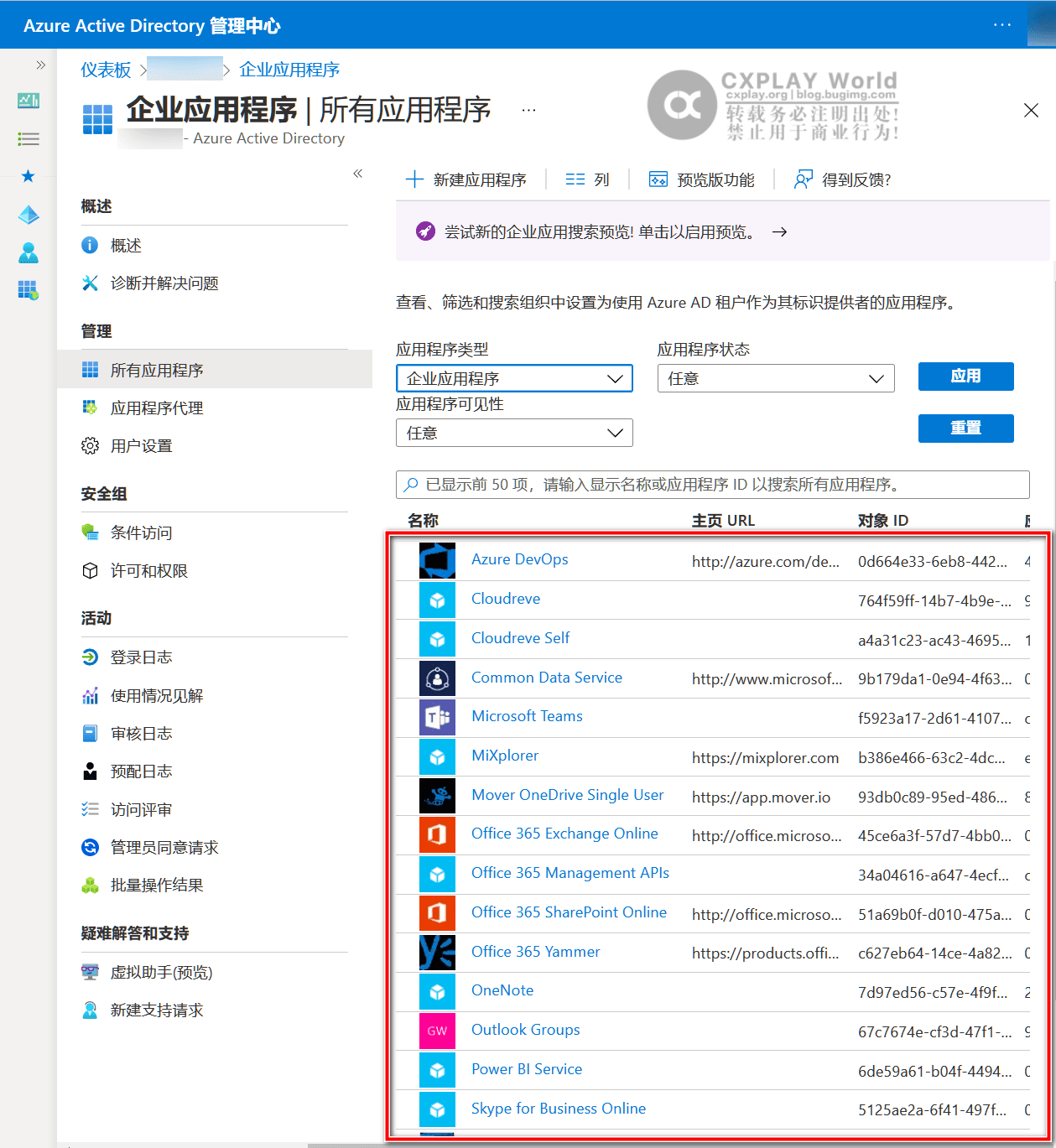Click the 应用 apply button

(965, 377)
